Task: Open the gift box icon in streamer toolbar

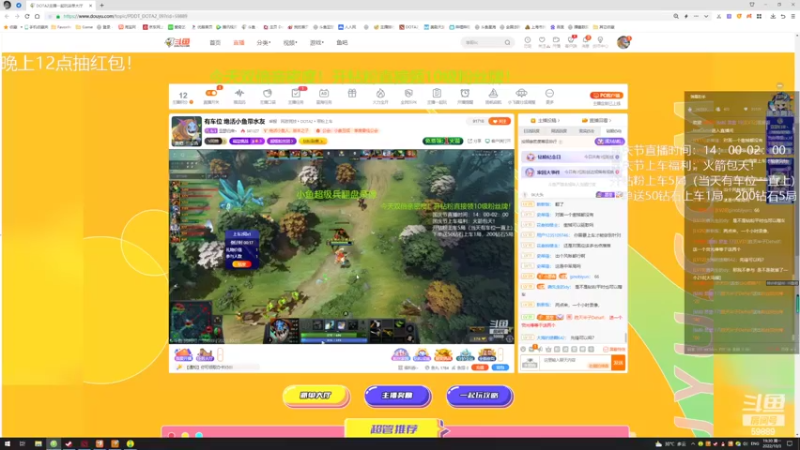Action: coord(352,93)
